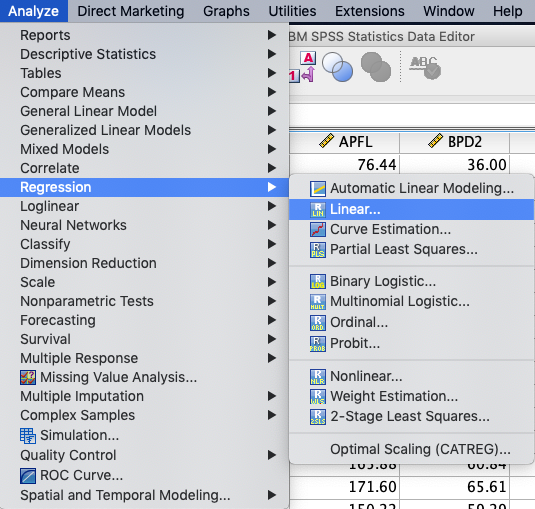Click the APFL column ruler icon

click(x=327, y=141)
